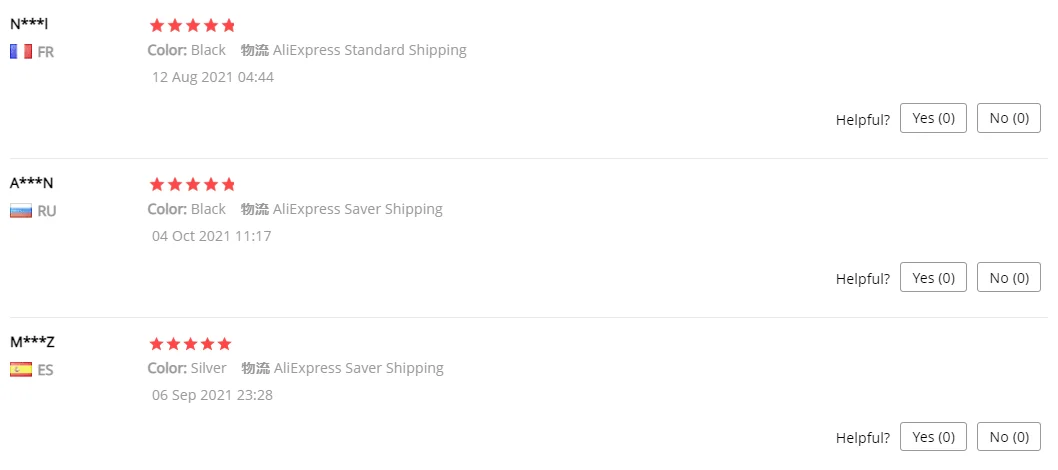Click the star rating on M***Z's review
Viewport: 1058px width, 470px height.
190,344
